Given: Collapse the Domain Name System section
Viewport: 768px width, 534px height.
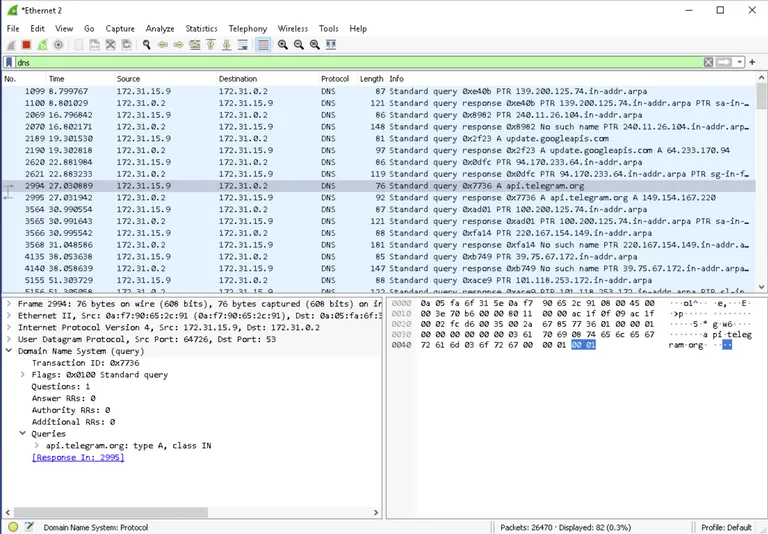Looking at the screenshot, I should [x=9, y=351].
